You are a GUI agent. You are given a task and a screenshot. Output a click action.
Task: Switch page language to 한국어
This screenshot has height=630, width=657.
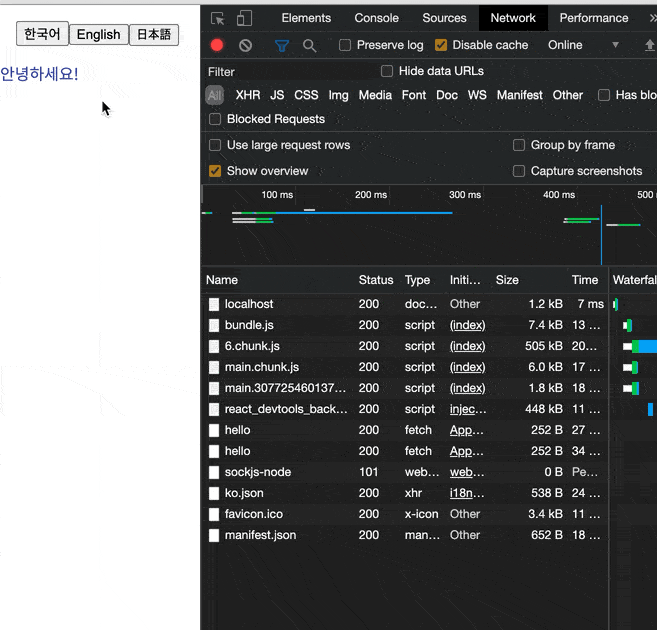(x=42, y=34)
